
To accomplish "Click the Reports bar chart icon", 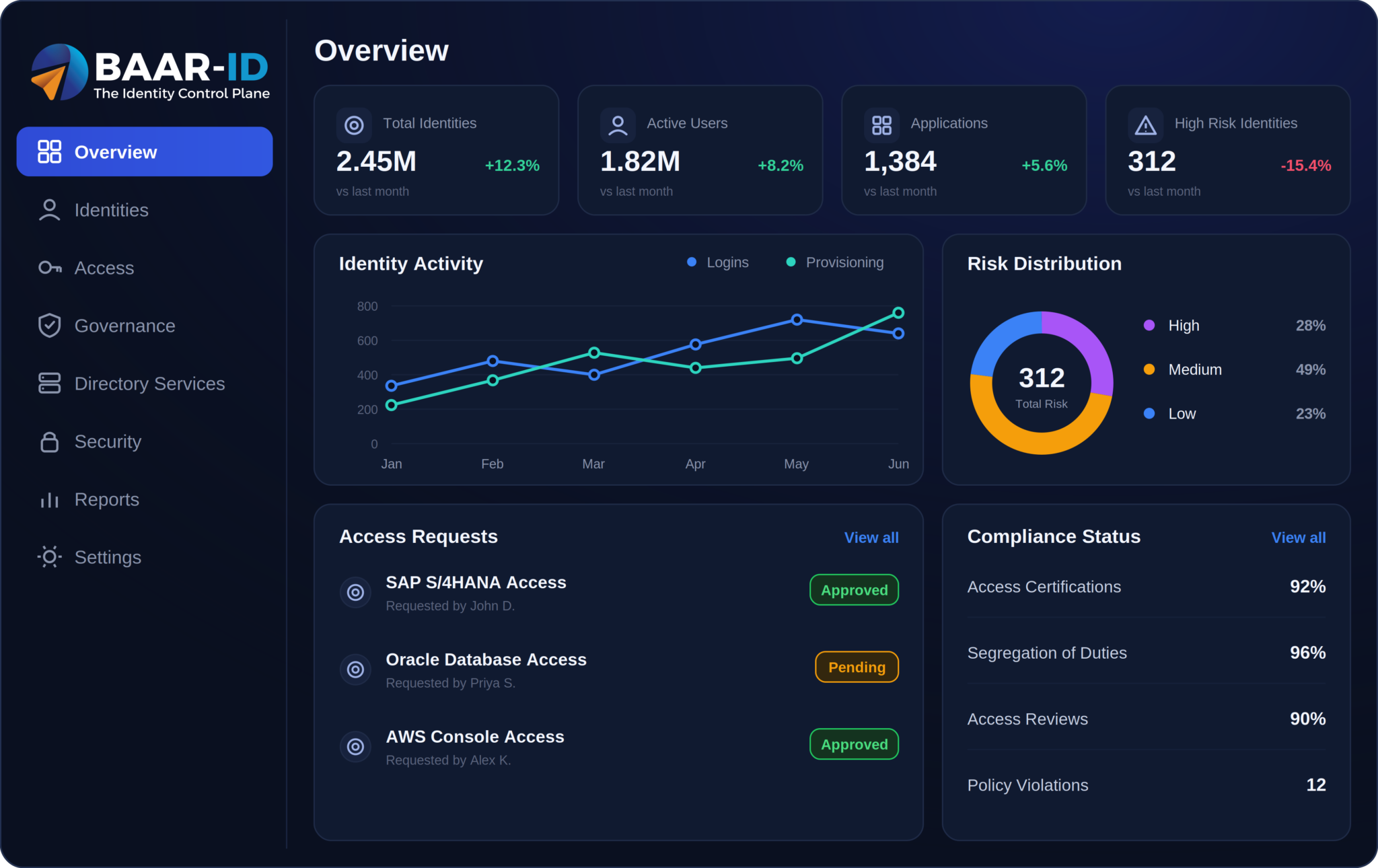I will click(49, 499).
